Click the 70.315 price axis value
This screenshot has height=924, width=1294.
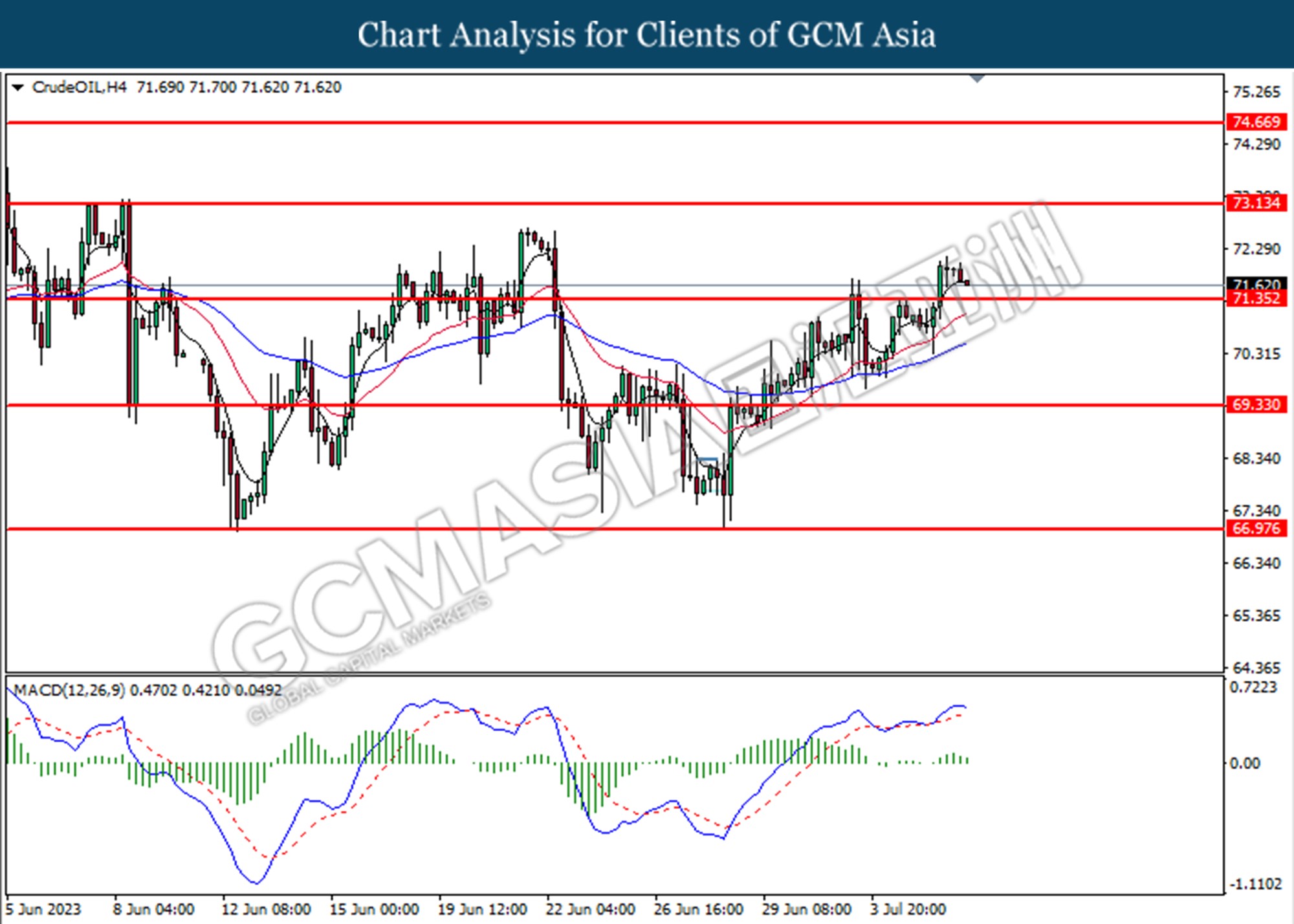(x=1256, y=353)
